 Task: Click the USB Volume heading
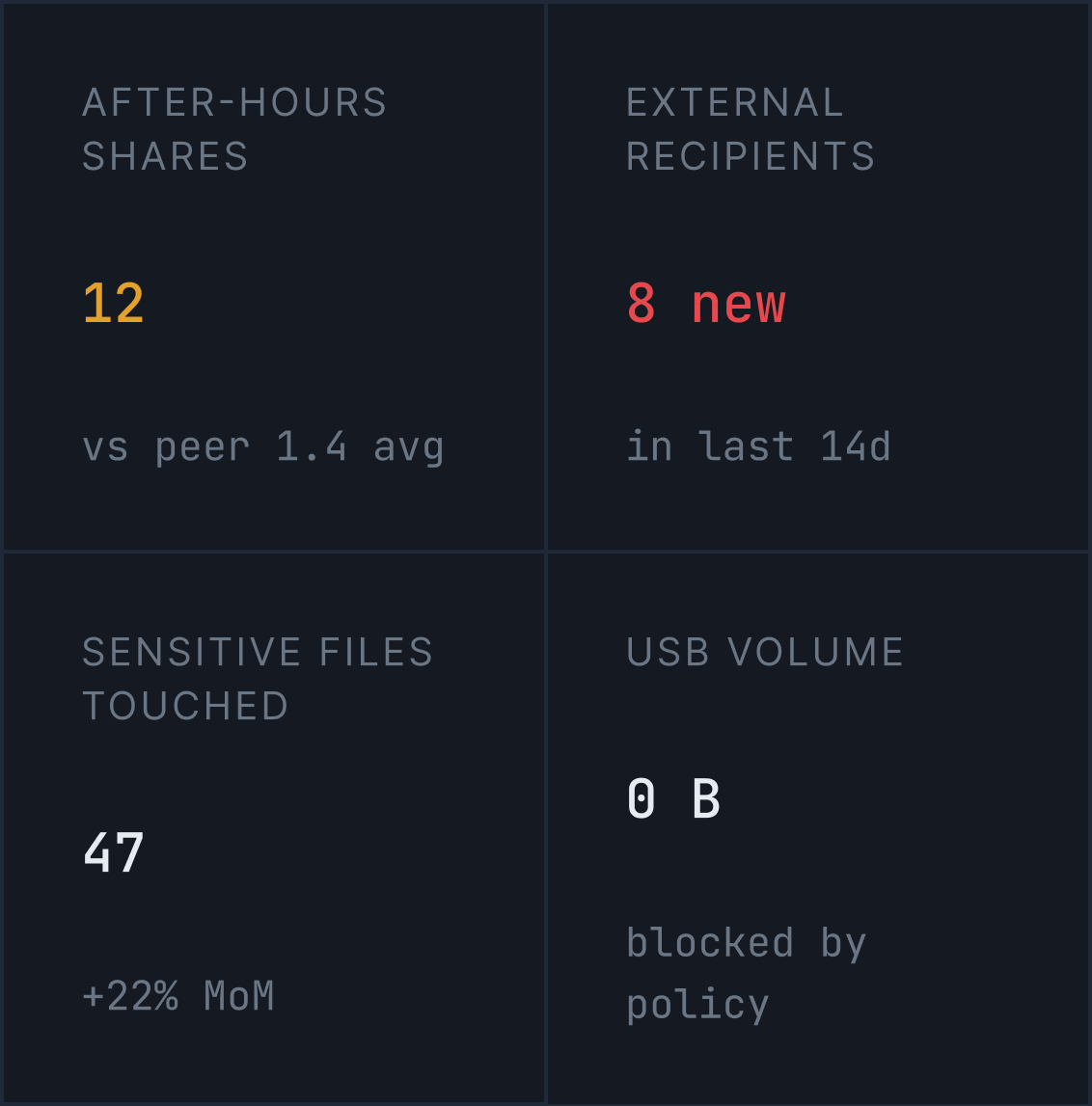[764, 652]
